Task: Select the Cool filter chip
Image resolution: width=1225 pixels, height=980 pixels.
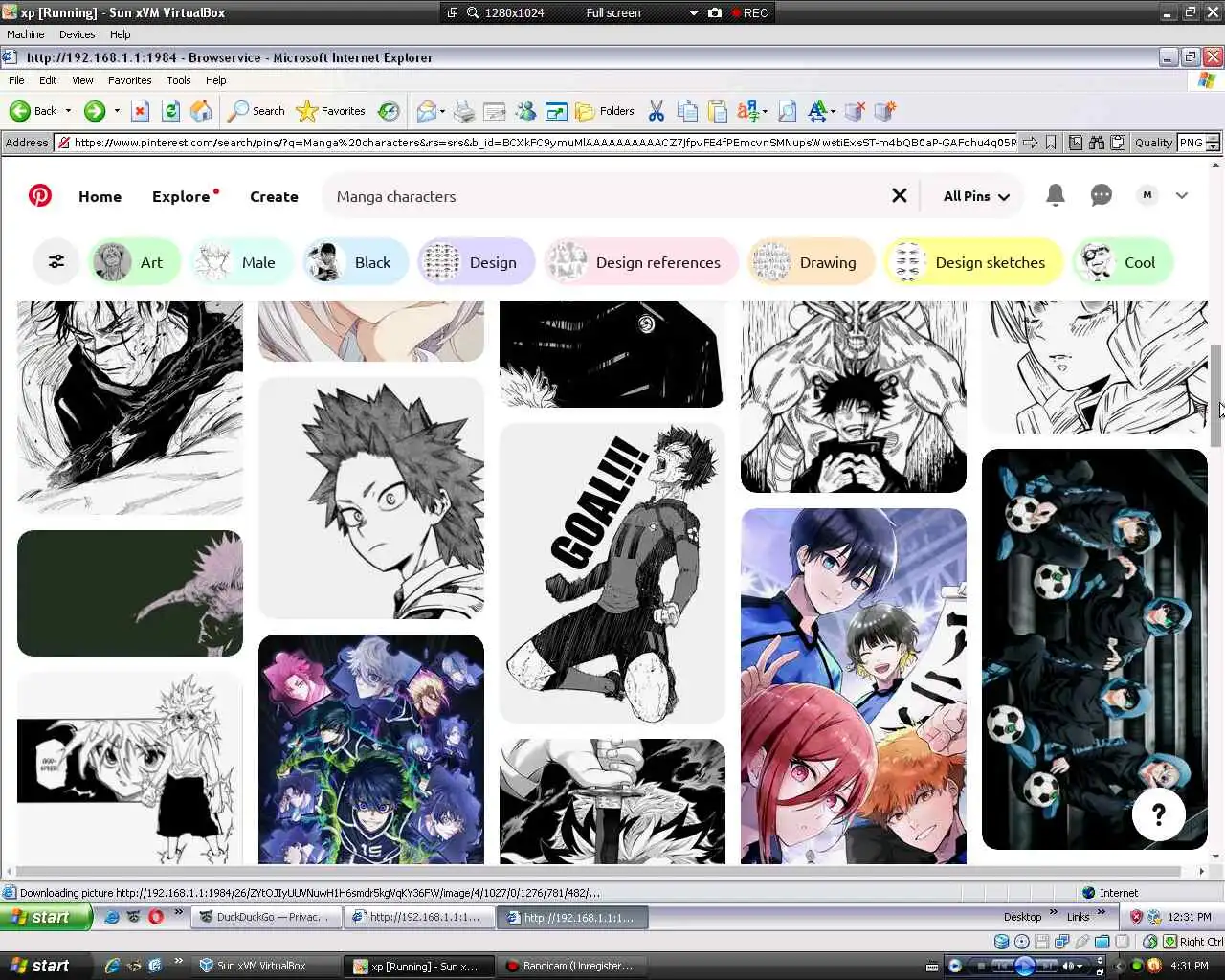Action: pyautogui.click(x=1123, y=261)
